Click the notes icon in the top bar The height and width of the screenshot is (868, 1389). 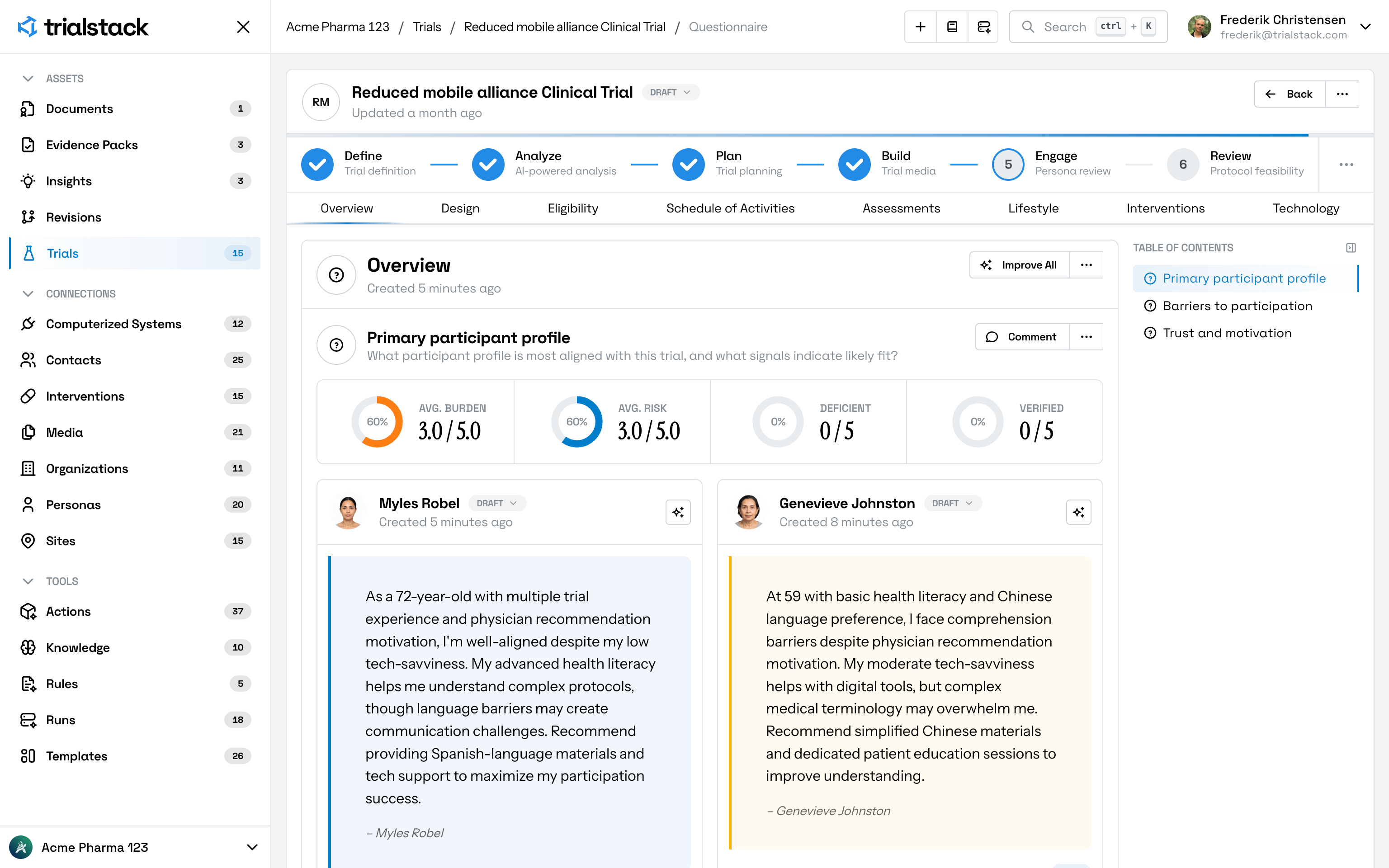coord(952,27)
